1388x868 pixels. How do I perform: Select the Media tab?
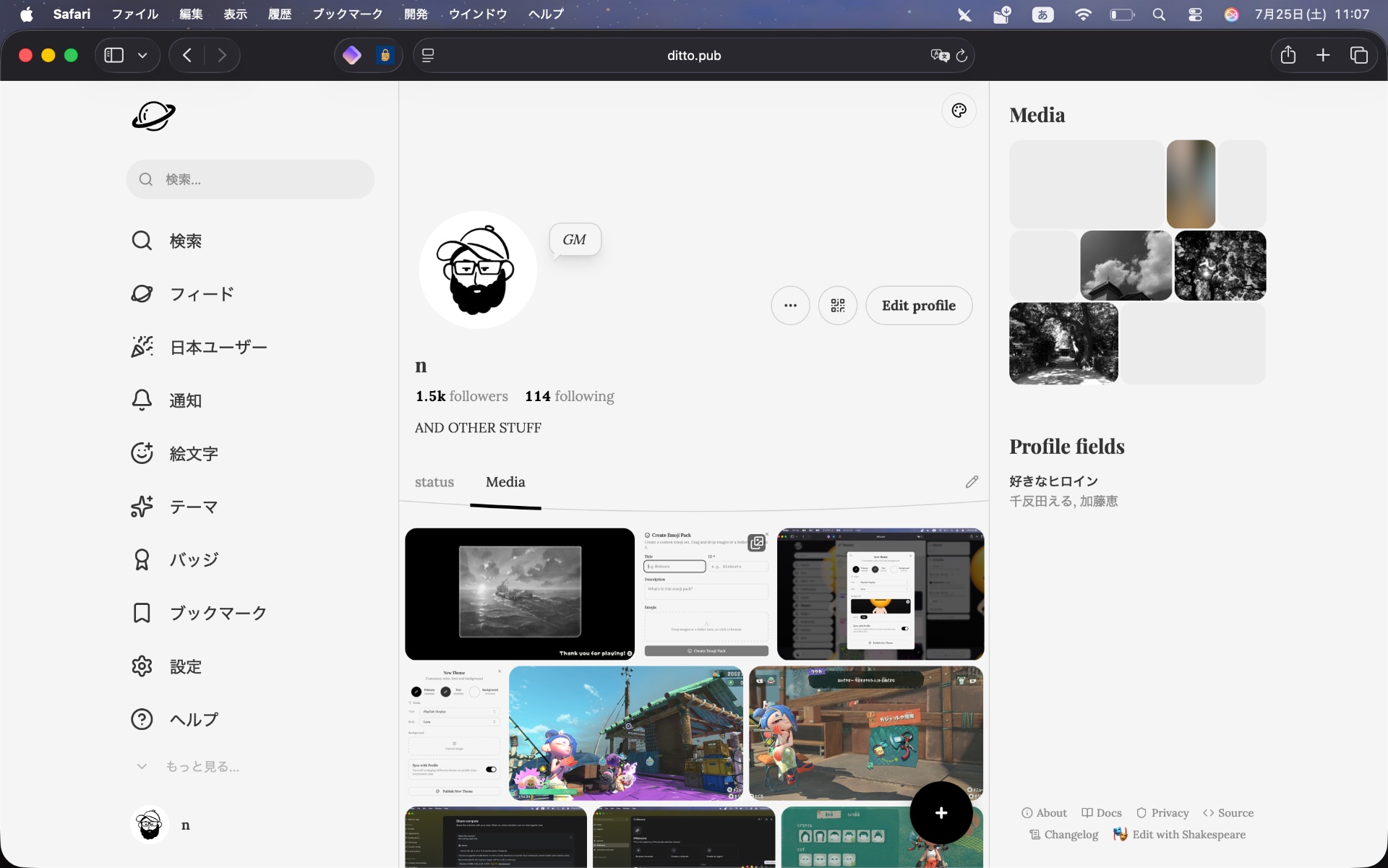505,482
